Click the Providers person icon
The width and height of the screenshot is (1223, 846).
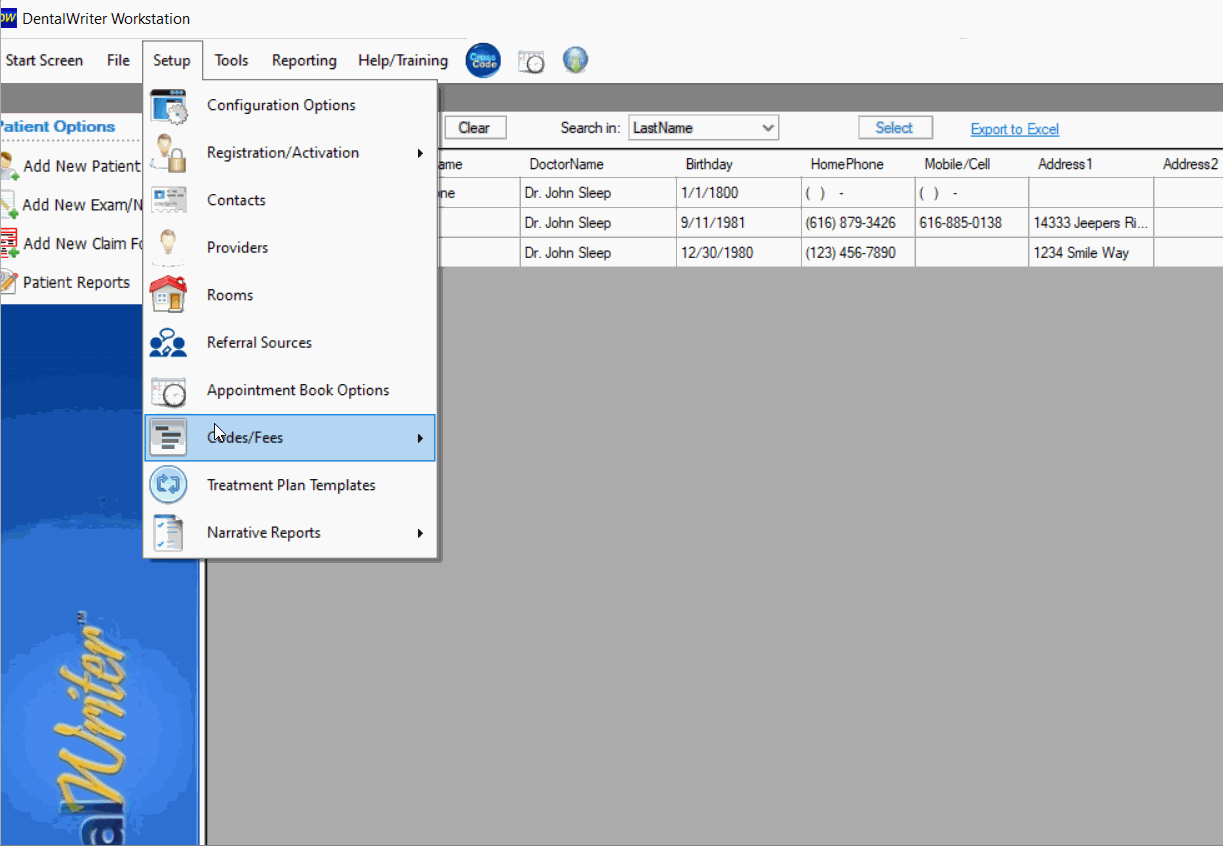point(168,247)
